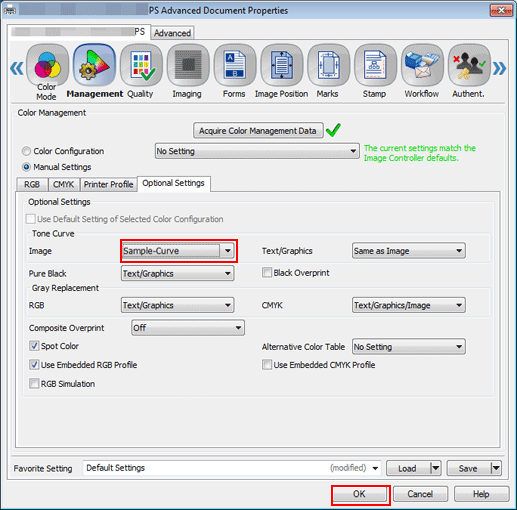Open the Forms settings icon
Screen dimensions: 517x510
click(235, 65)
